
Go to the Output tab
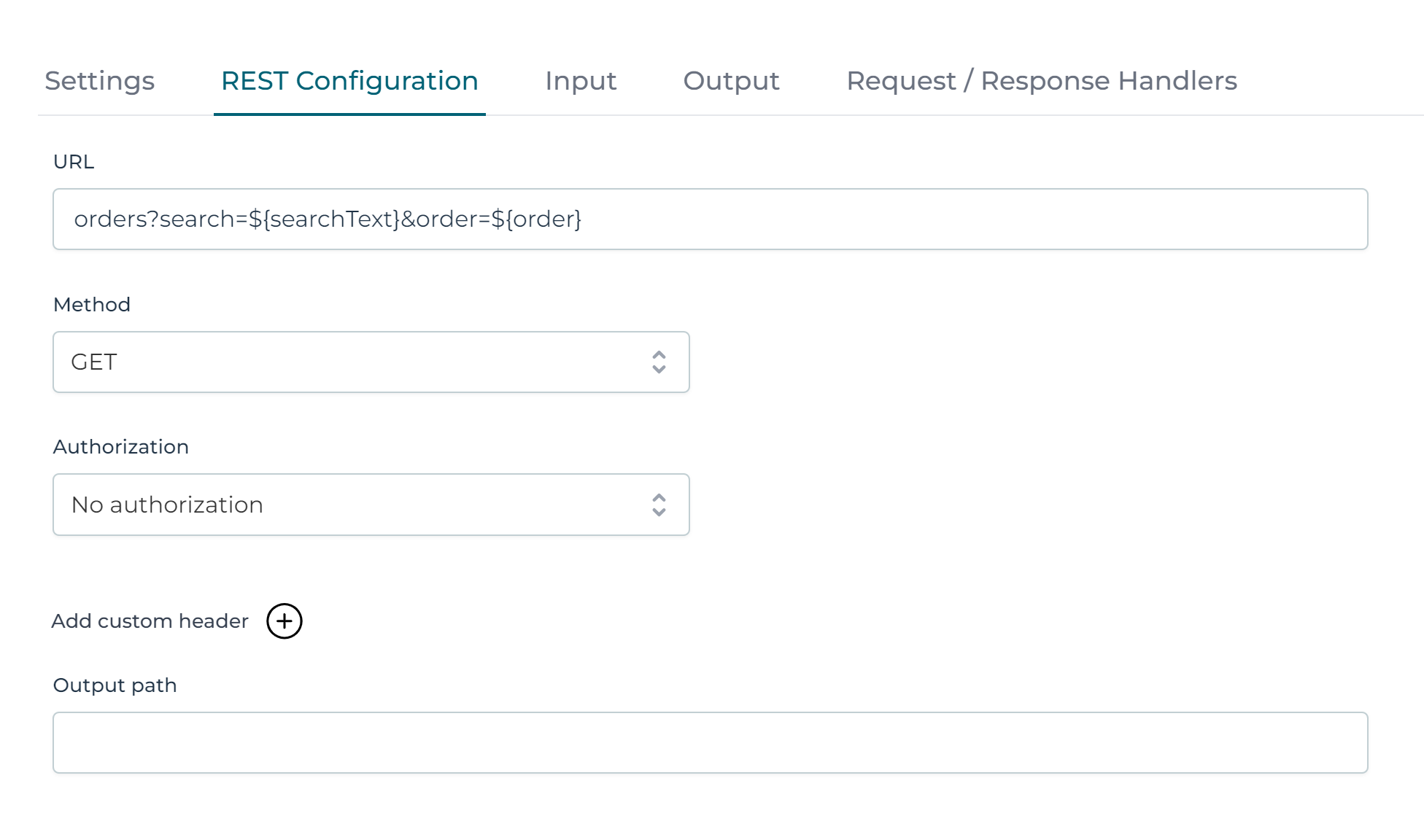(731, 81)
